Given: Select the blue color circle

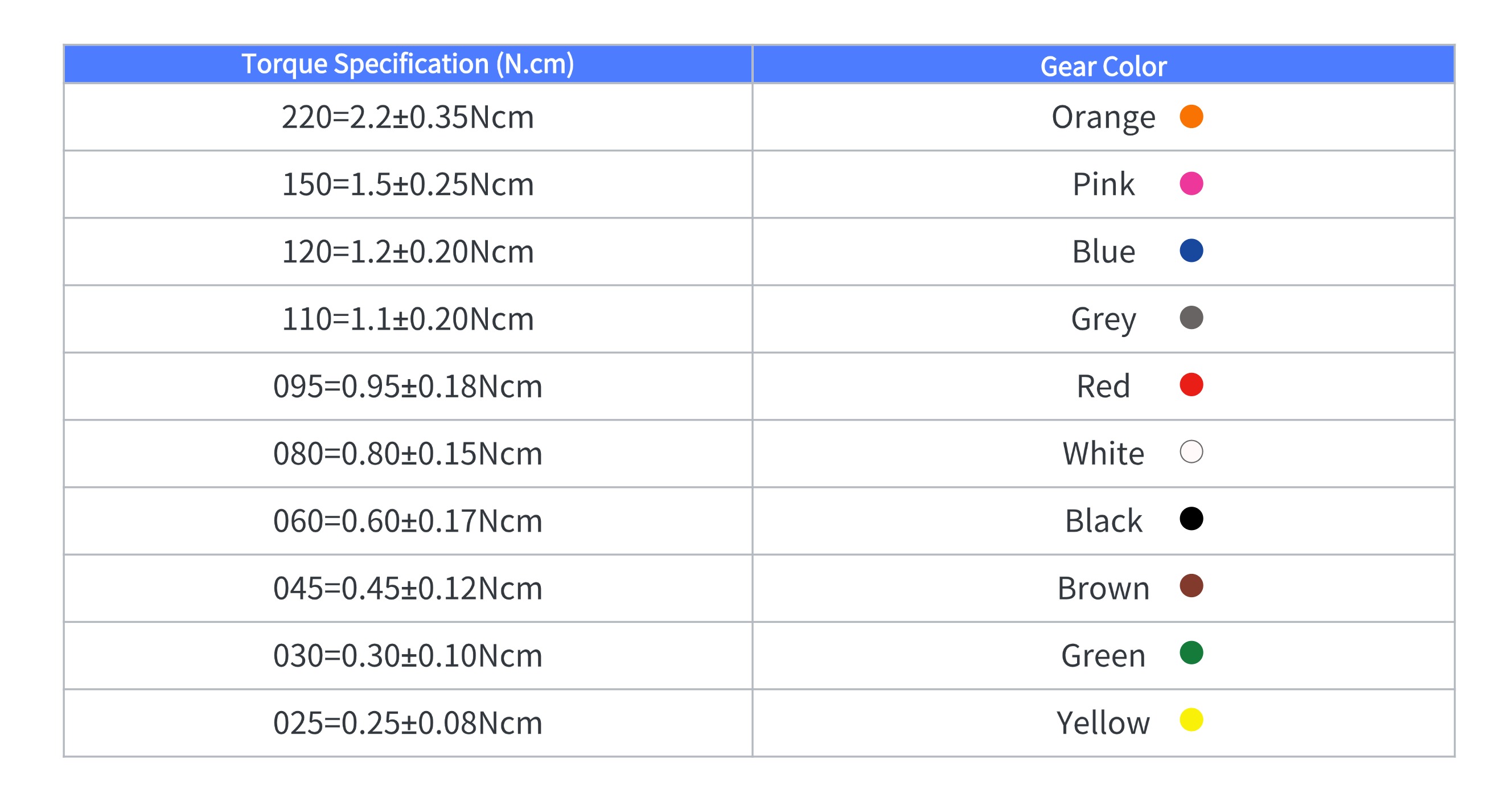Looking at the screenshot, I should pos(1191,250).
